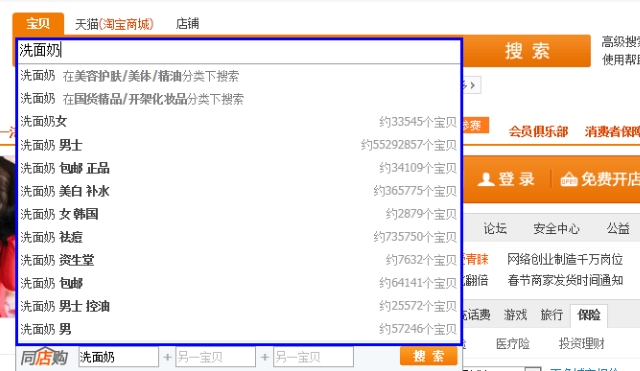640x371 pixels.
Task: Click the first 另一宝贝 input field
Action: point(216,357)
